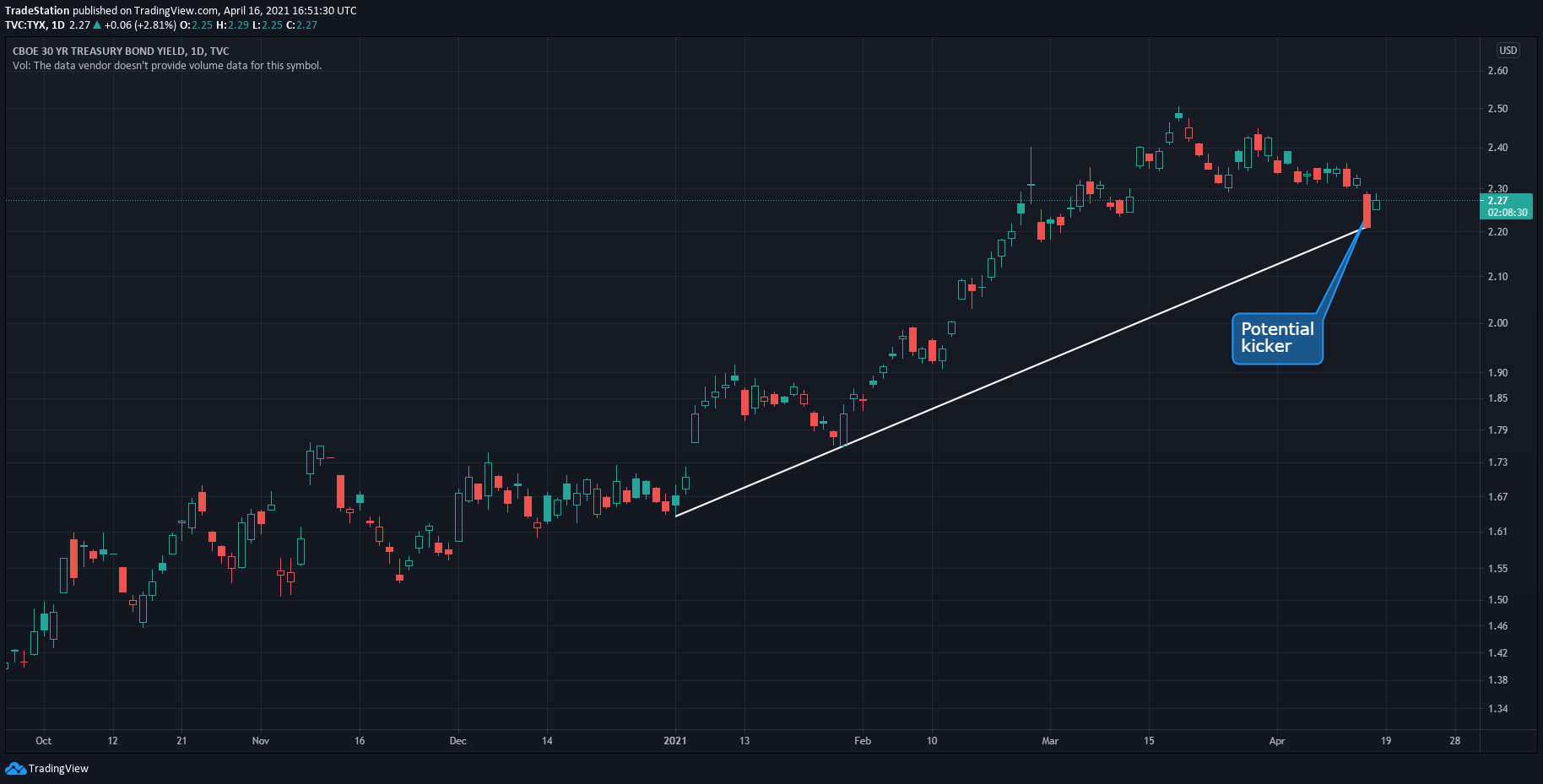Click the 28 date label on time axis
This screenshot has height=784, width=1543.
tap(1455, 741)
